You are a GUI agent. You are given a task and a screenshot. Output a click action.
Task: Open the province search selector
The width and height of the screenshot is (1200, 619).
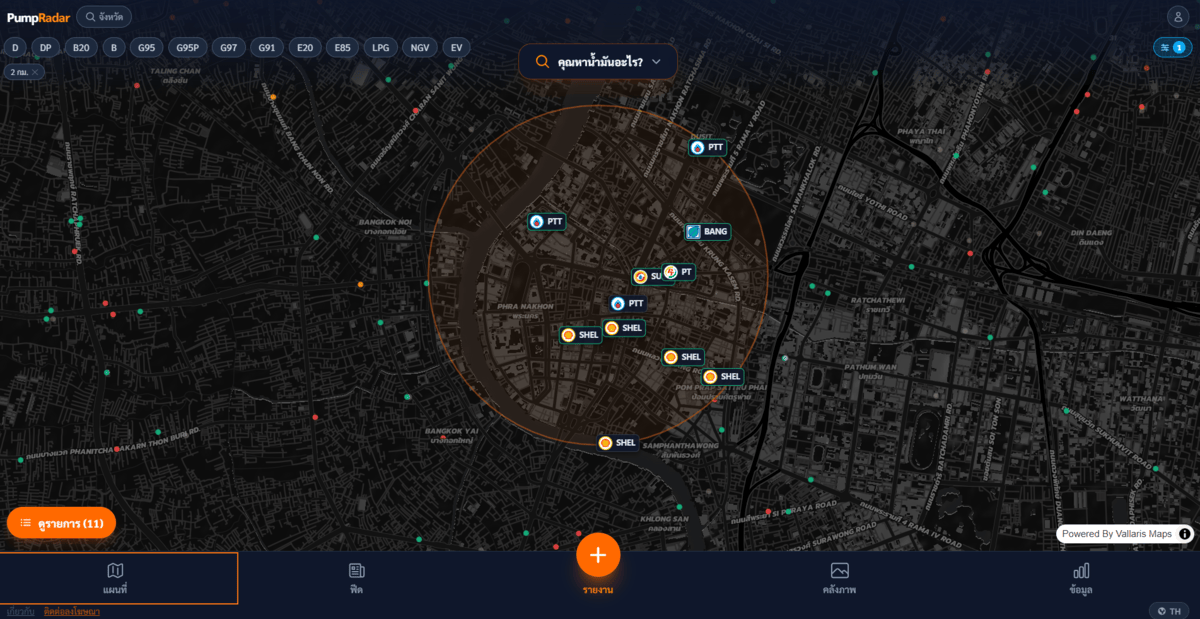(x=104, y=17)
